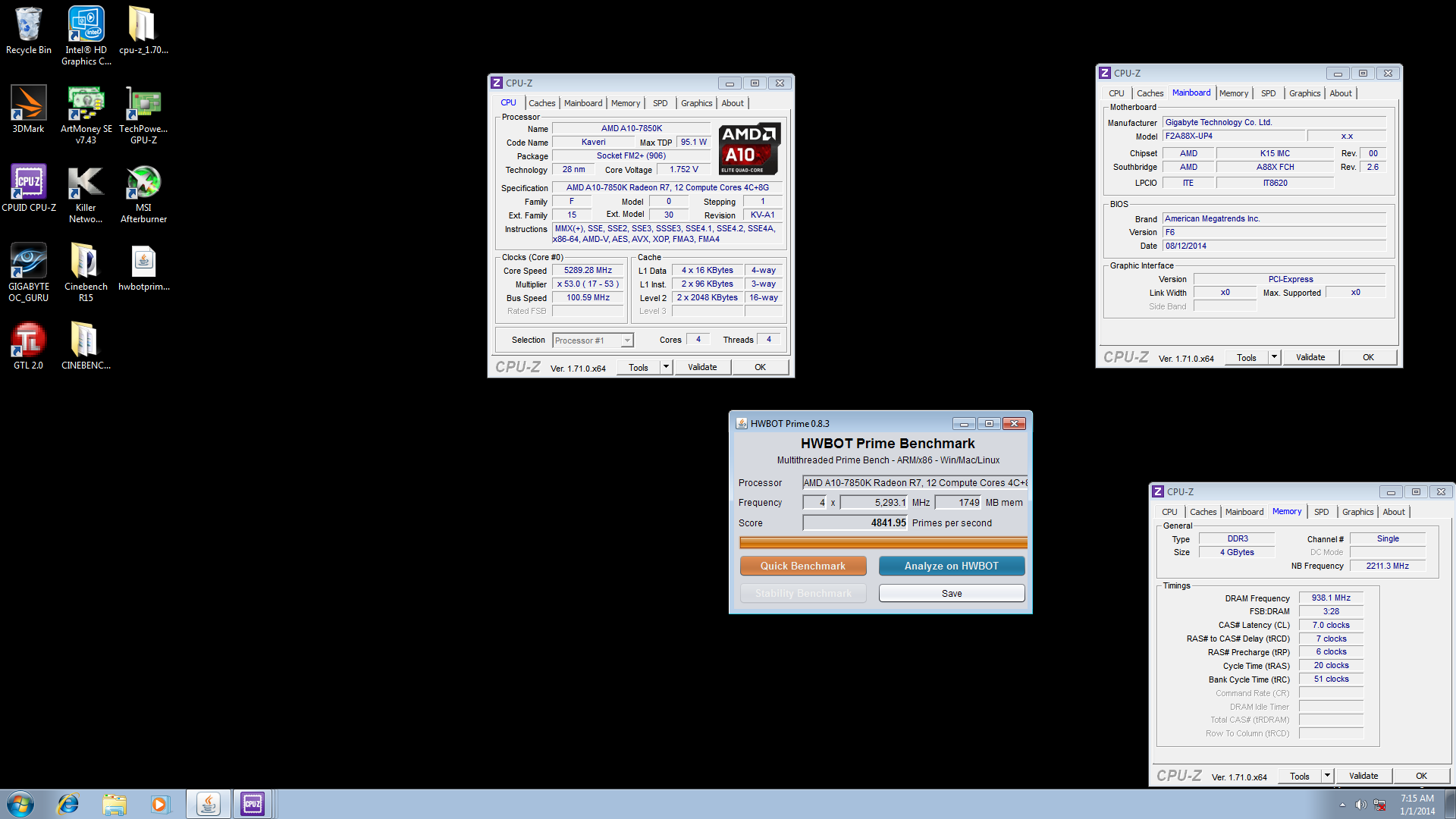
Task: Click NB Frequency value 2211.3 MHz
Action: (1387, 566)
